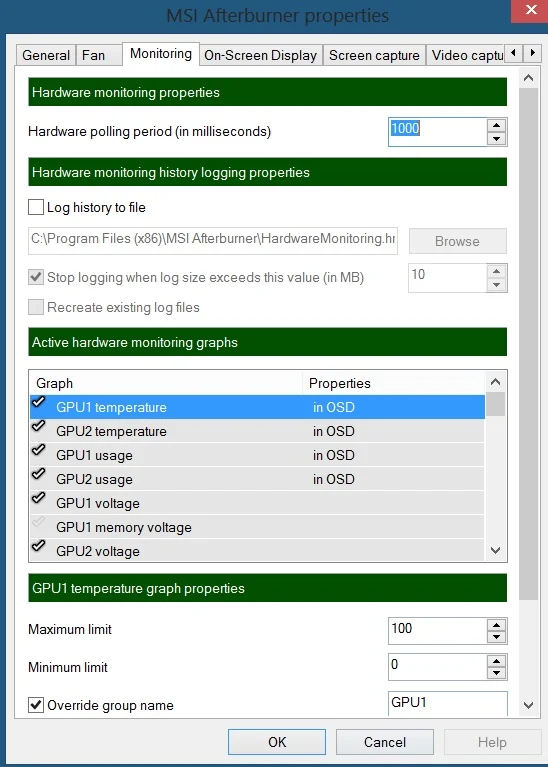Decrease the Minimum limit value
Viewport: 548px width, 767px height.
click(x=497, y=674)
